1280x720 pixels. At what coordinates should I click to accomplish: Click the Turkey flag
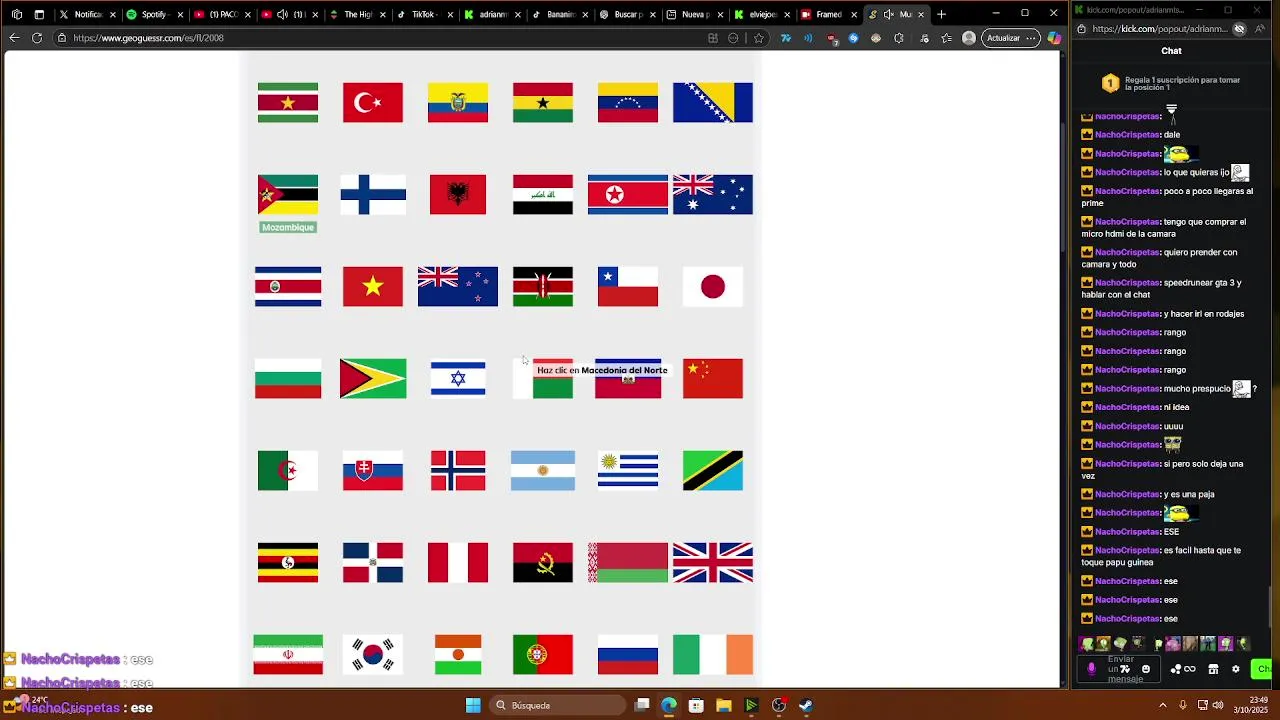(373, 103)
